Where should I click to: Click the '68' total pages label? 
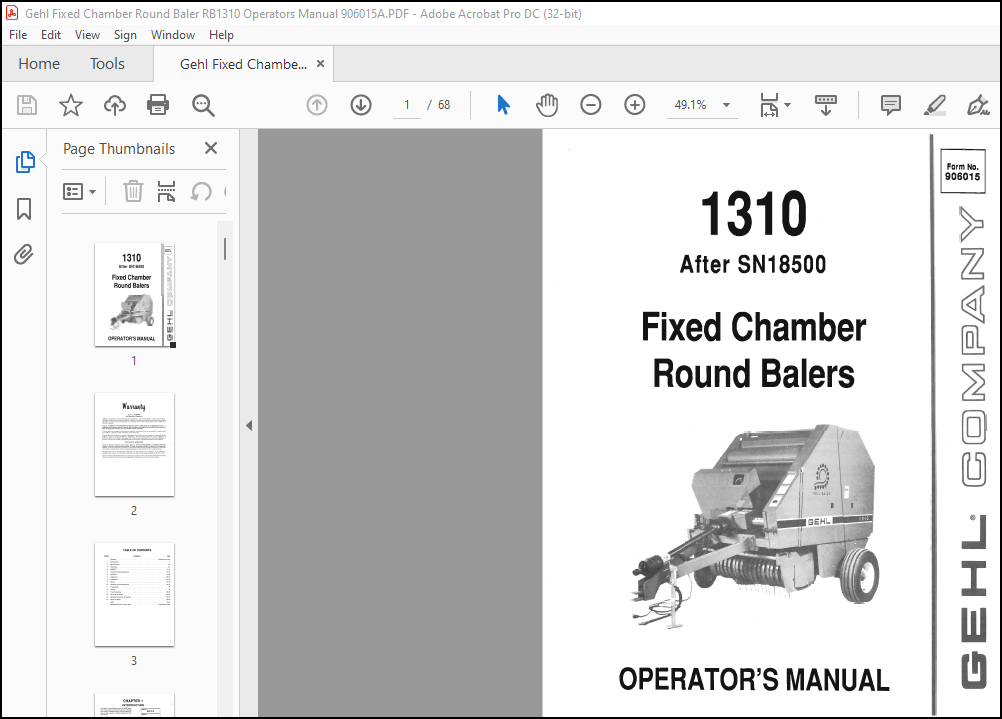click(444, 105)
